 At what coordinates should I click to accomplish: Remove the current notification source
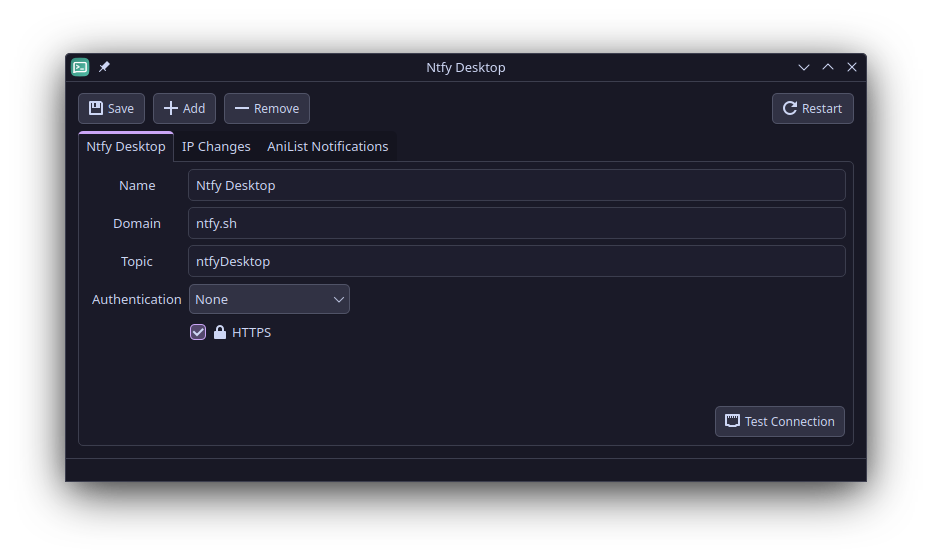[x=267, y=108]
